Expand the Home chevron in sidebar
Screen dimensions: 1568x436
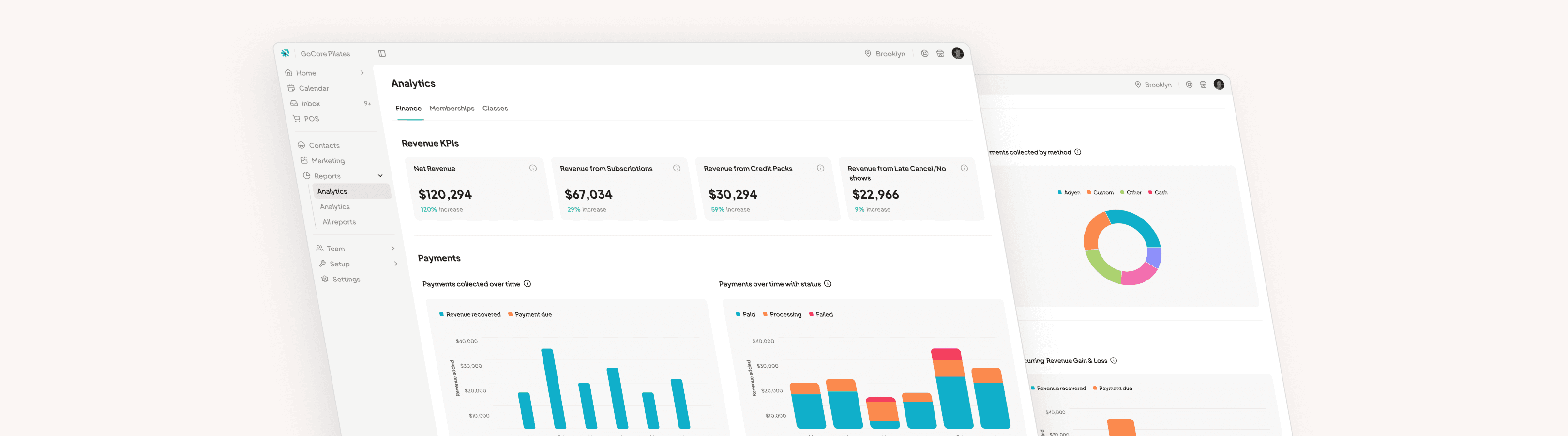click(362, 73)
